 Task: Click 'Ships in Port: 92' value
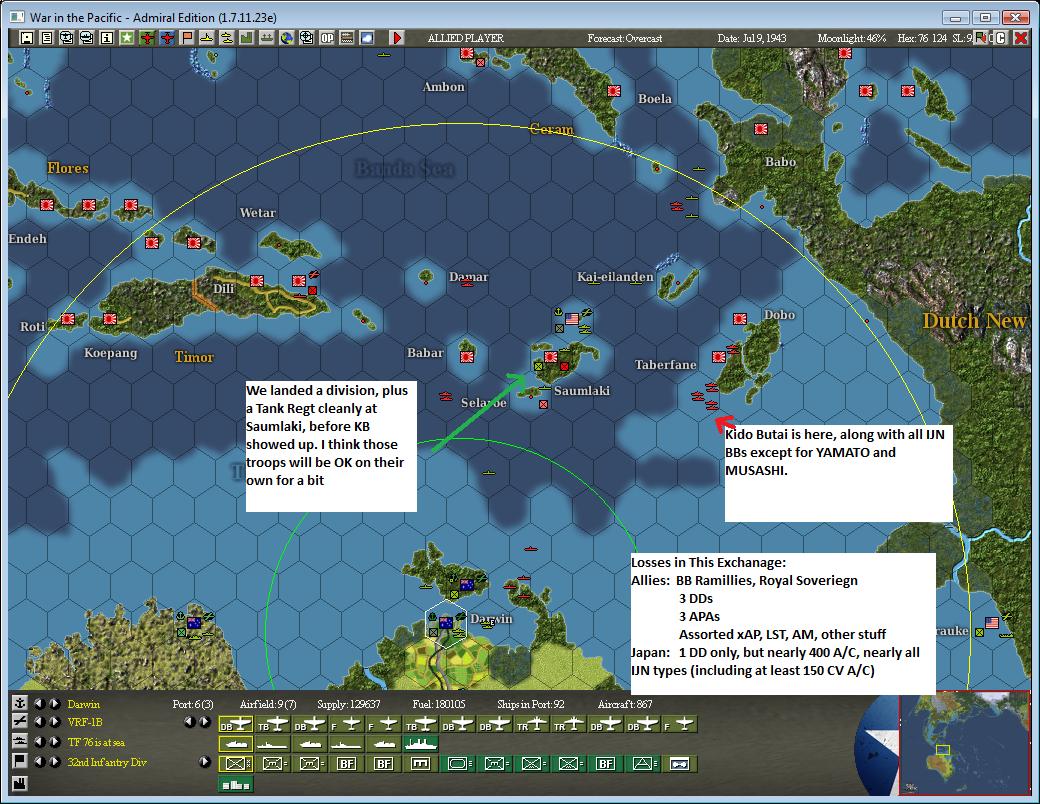pyautogui.click(x=531, y=704)
